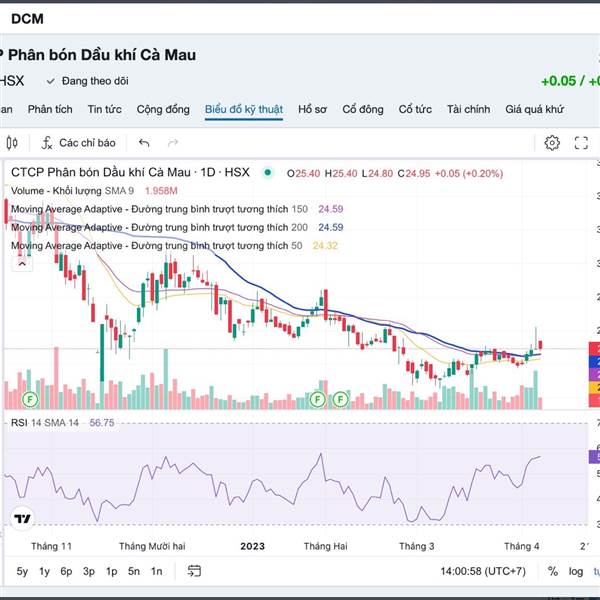
Task: Click the first F event marker near Tháng Hai
Action: [318, 400]
